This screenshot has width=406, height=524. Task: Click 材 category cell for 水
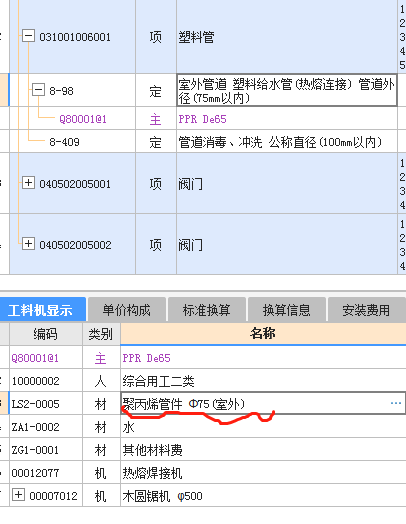tap(101, 427)
